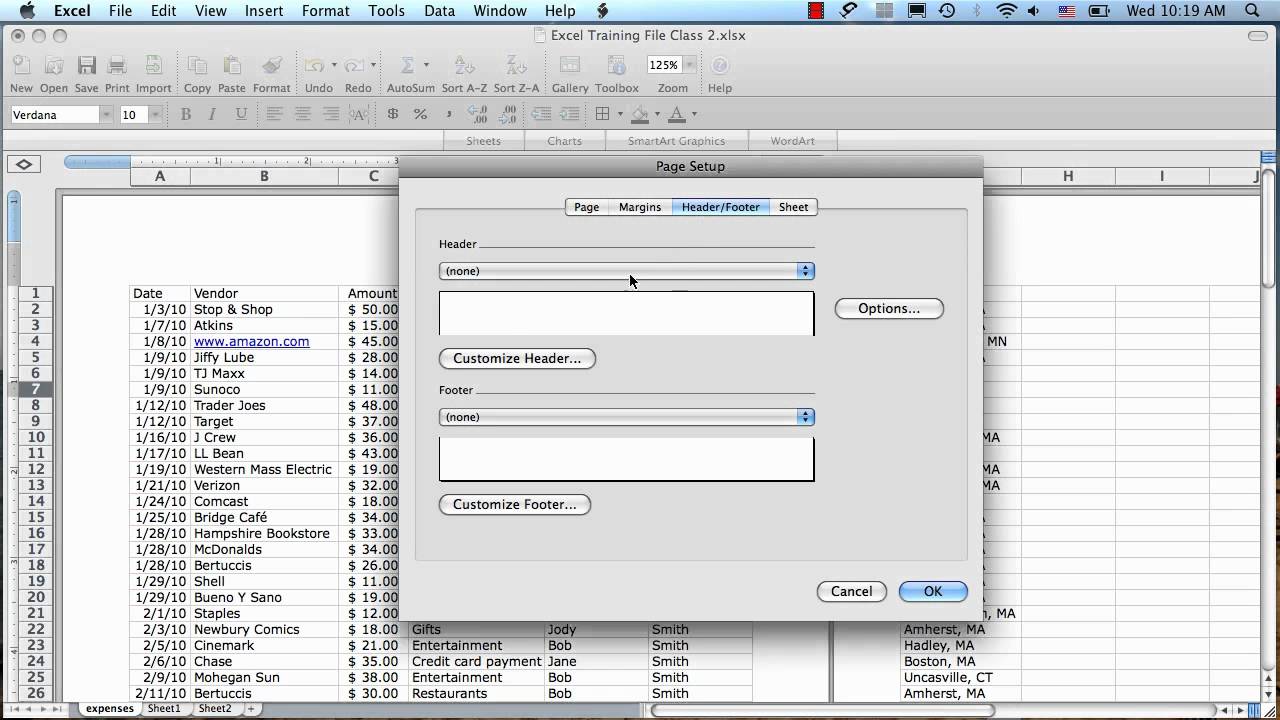This screenshot has height=720, width=1280.
Task: Click the Redo toolbar icon
Action: 354,66
